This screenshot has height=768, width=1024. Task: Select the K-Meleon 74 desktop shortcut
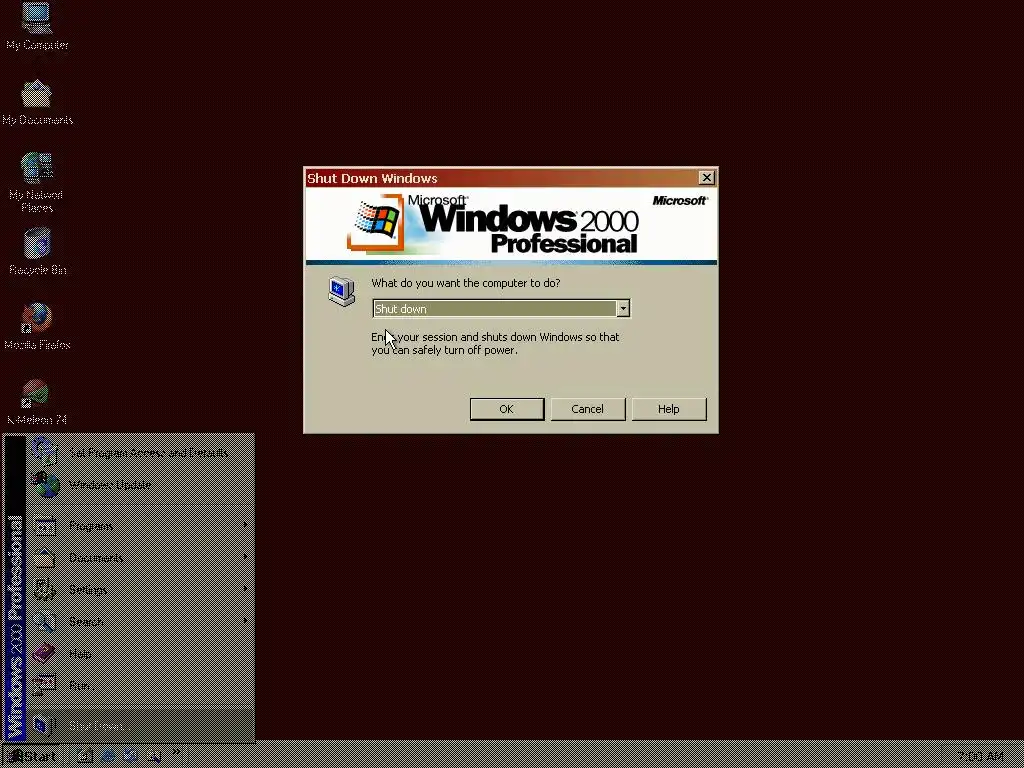37,401
